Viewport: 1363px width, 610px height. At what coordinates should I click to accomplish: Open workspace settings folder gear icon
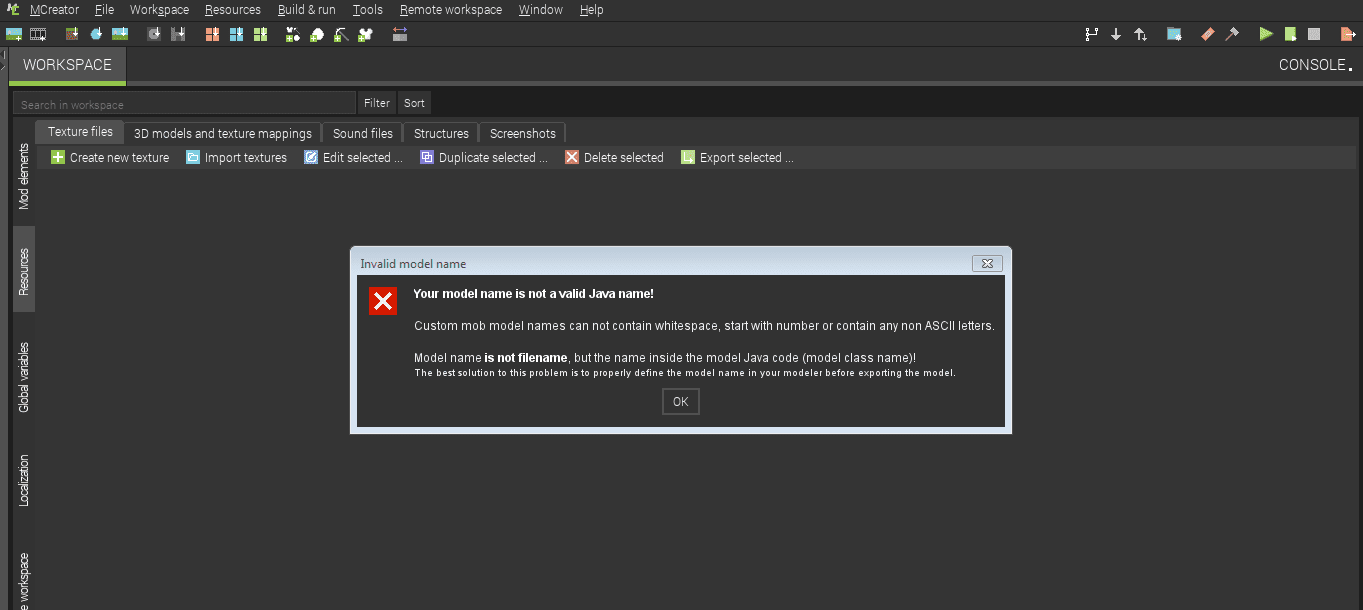(x=1174, y=34)
